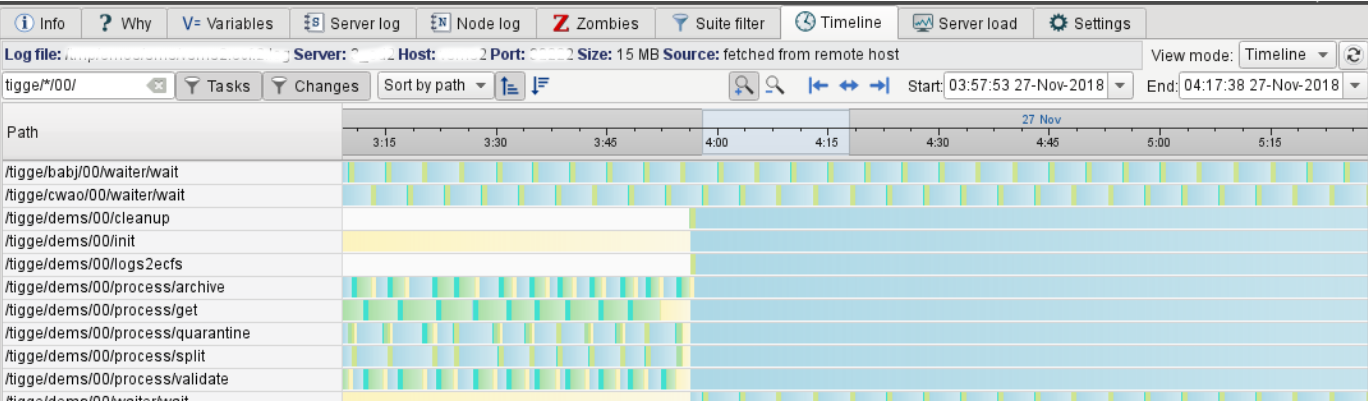Click the Path column header
The image size is (1368, 401).
(x=170, y=133)
